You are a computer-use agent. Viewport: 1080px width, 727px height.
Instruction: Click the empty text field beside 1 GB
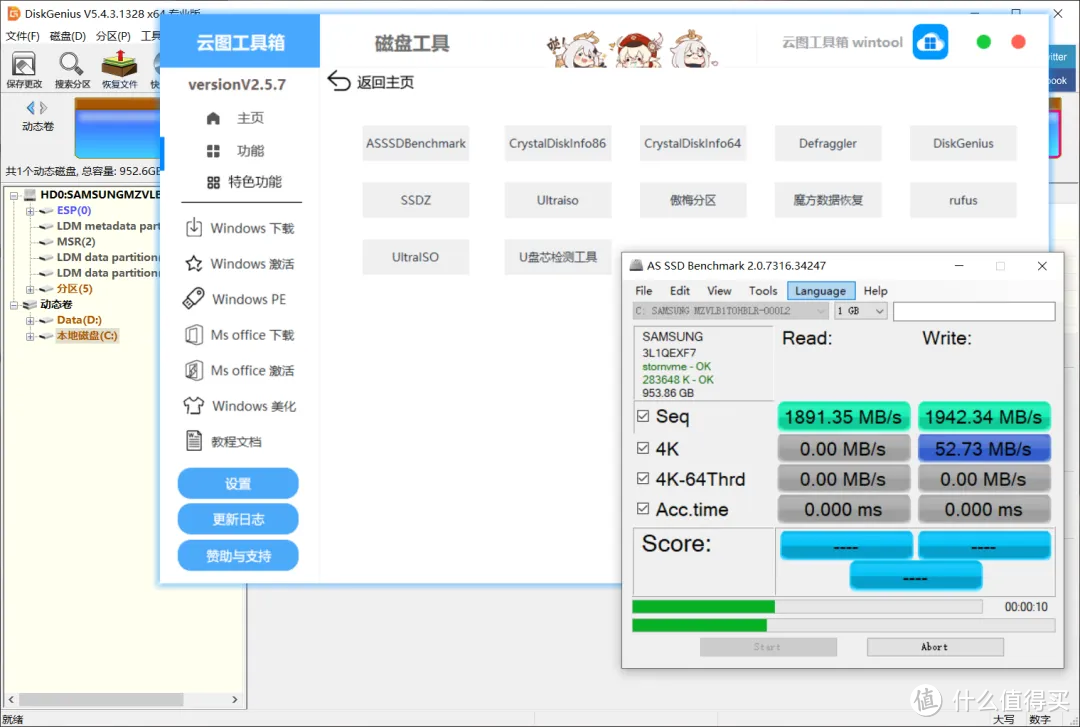pyautogui.click(x=974, y=311)
